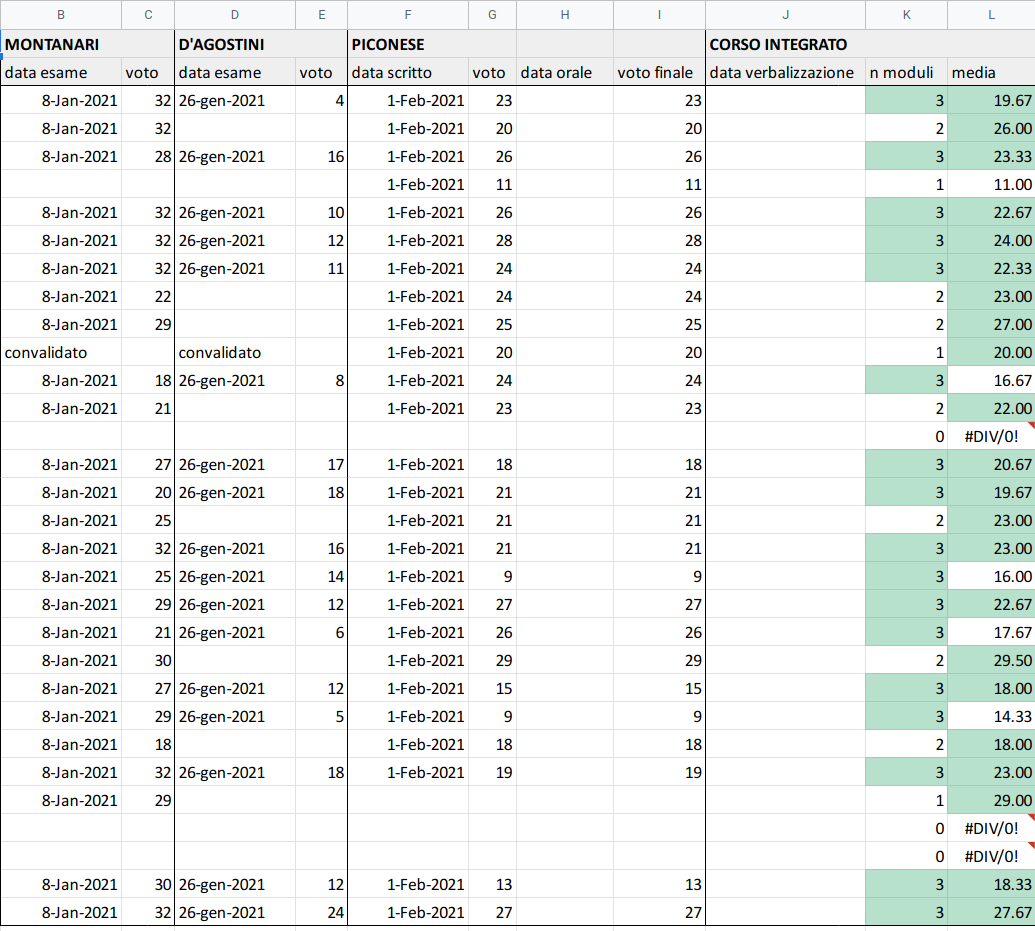Click MONTANARI voto cell showing 22
This screenshot has height=931, width=1035.
148,296
